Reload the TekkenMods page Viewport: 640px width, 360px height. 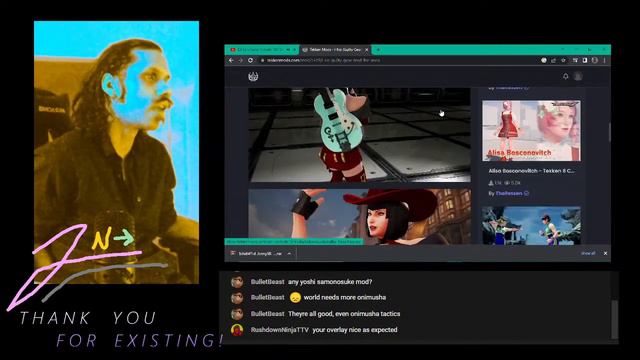(x=250, y=60)
